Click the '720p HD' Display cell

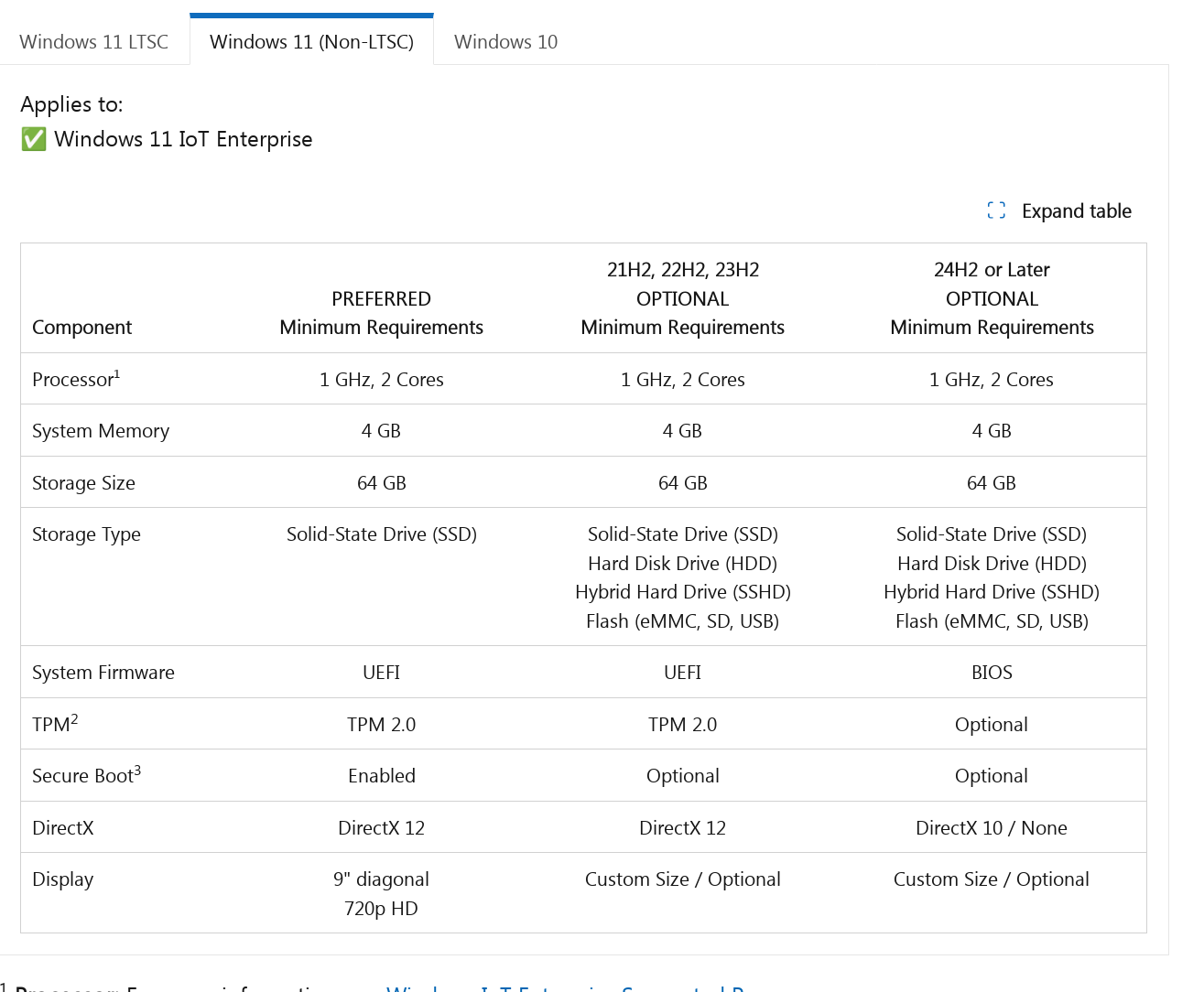click(381, 909)
